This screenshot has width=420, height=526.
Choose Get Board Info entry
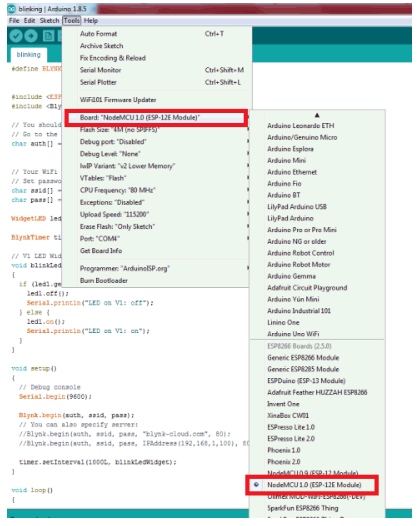click(156, 251)
